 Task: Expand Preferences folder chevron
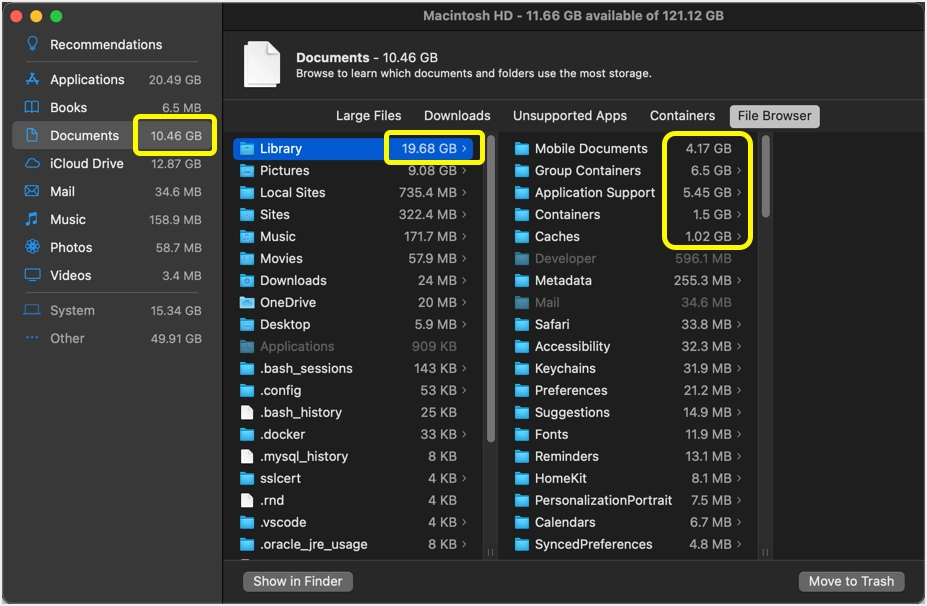[739, 390]
